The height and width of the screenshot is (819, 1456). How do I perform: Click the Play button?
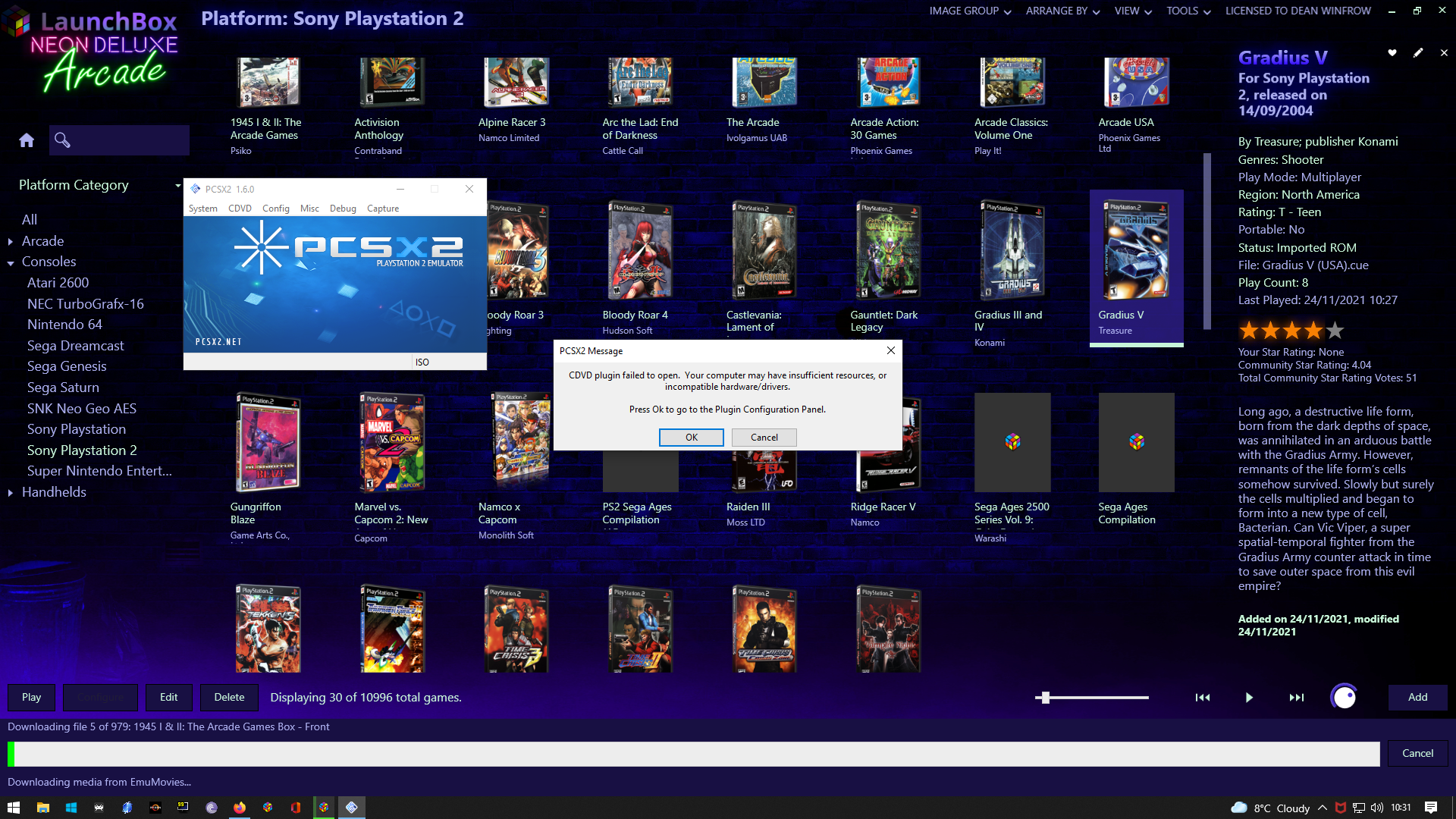[31, 697]
